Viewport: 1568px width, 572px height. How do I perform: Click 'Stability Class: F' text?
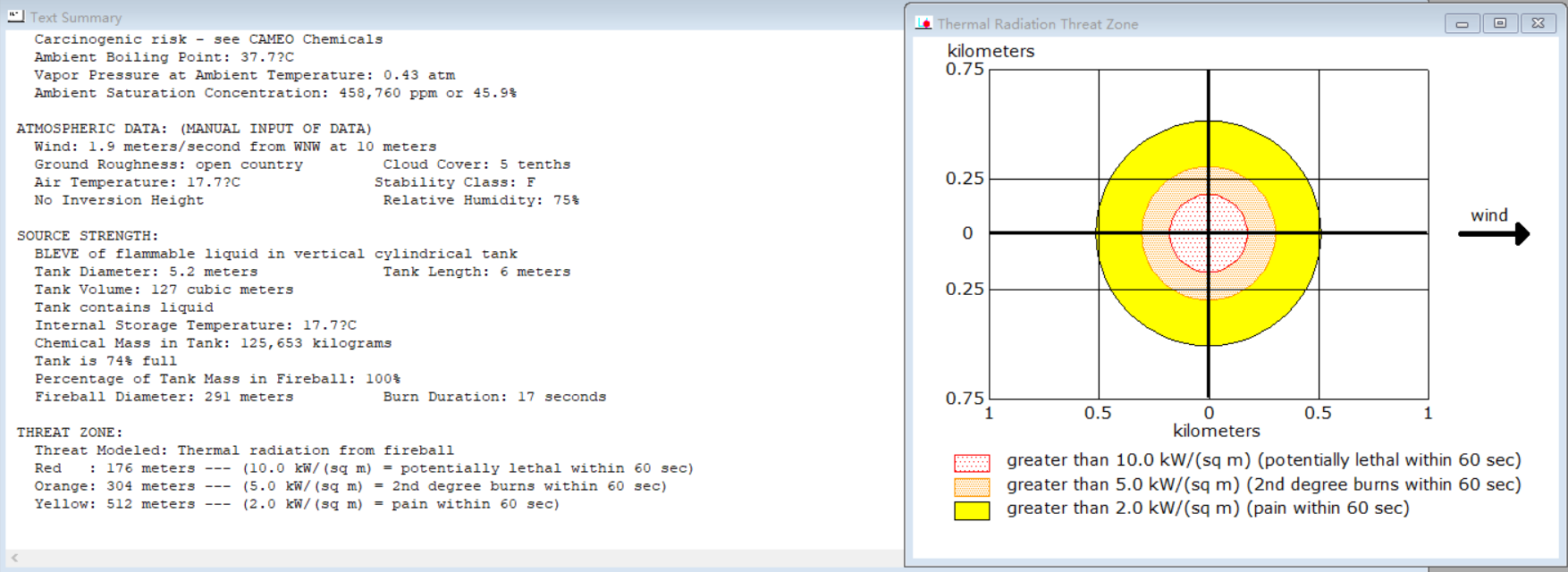pyautogui.click(x=454, y=182)
